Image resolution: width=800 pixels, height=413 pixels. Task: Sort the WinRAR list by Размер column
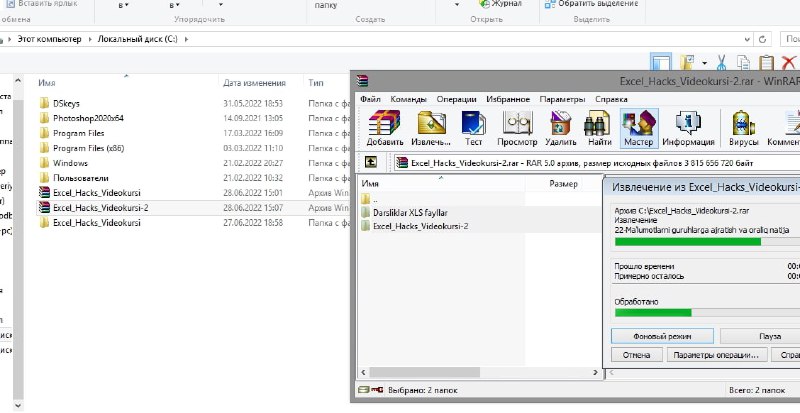[563, 184]
